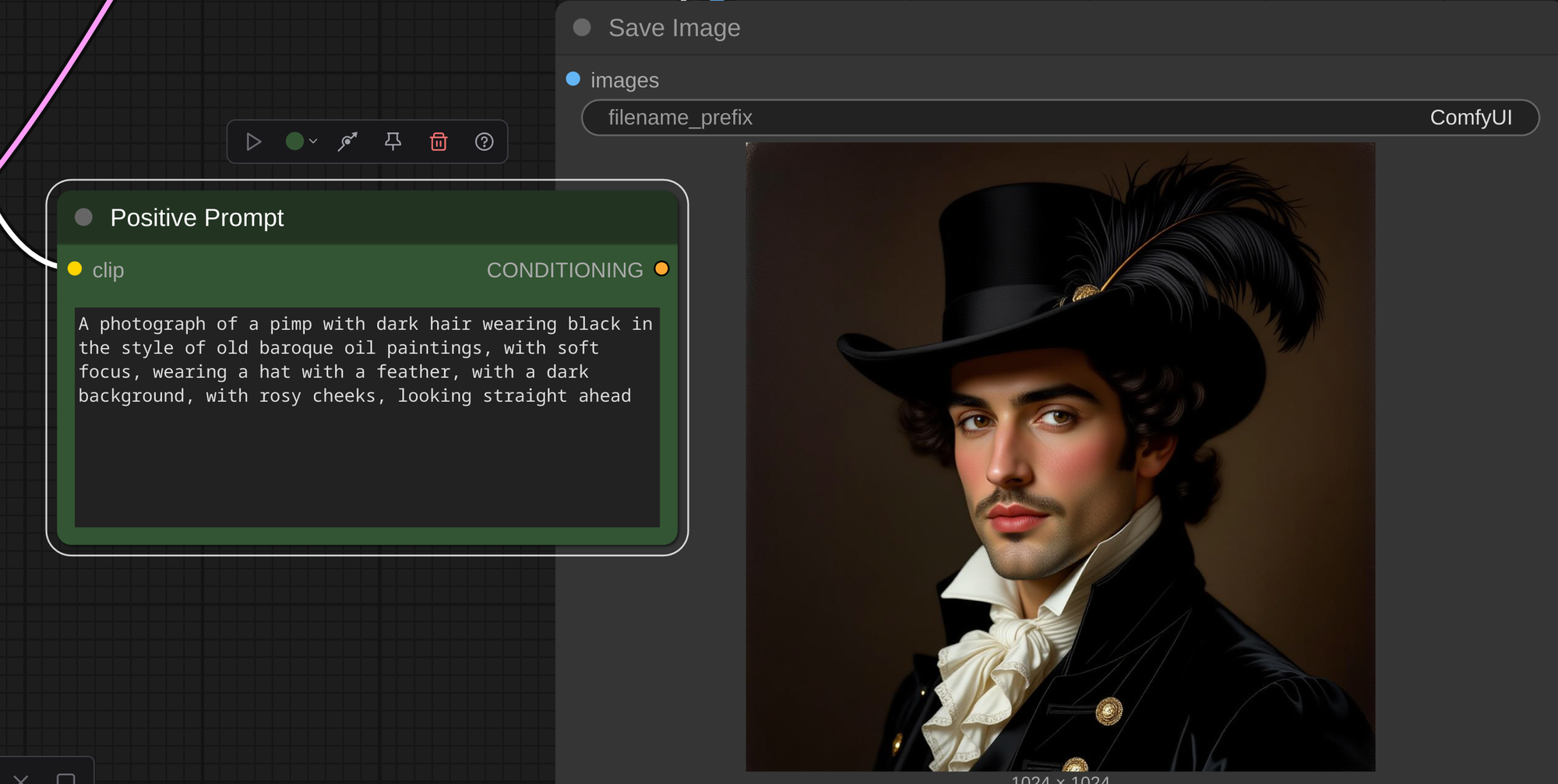
Task: Collapse the Save Image node via its dot
Action: [x=582, y=28]
